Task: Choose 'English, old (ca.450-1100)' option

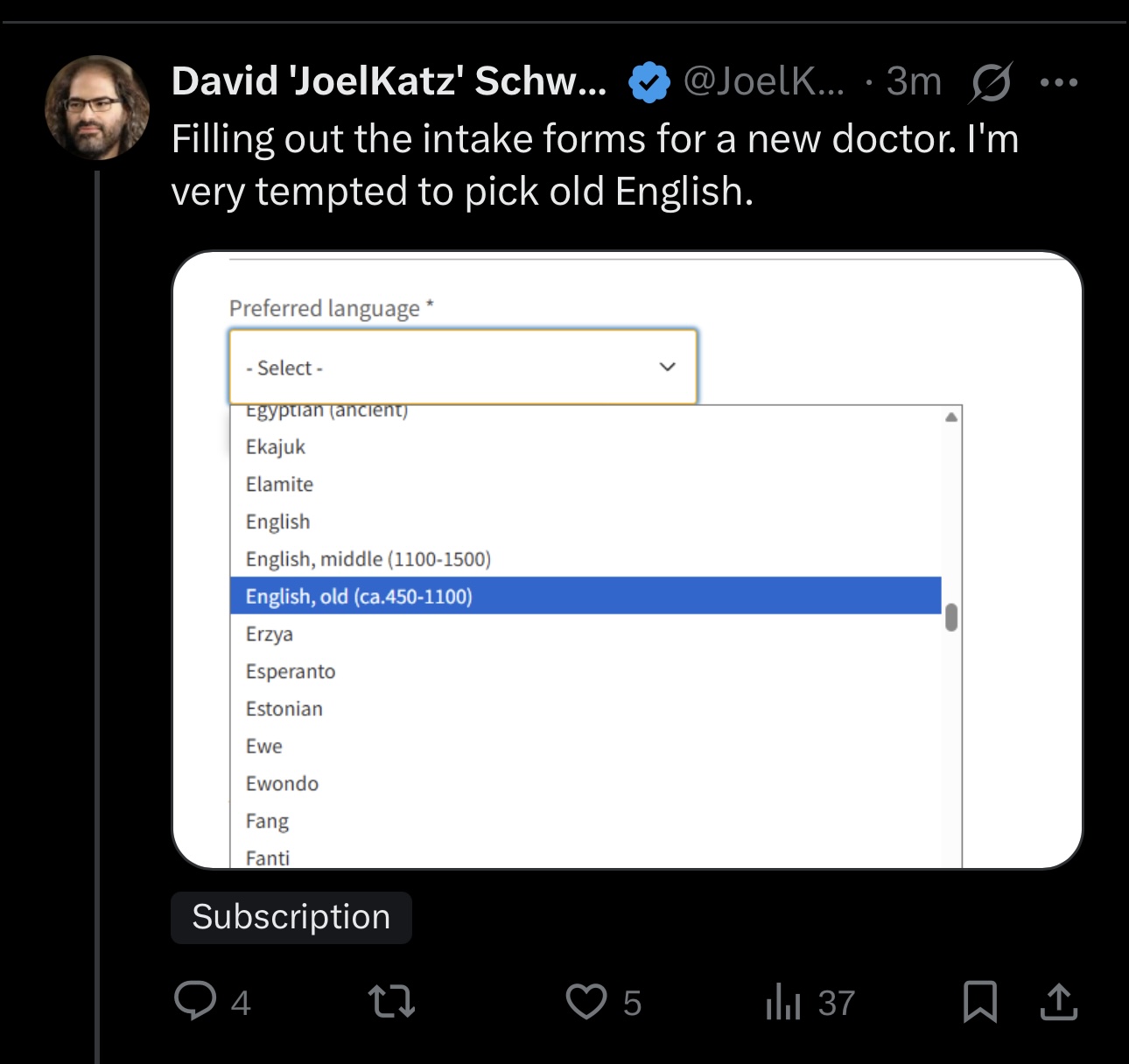Action: click(x=359, y=596)
